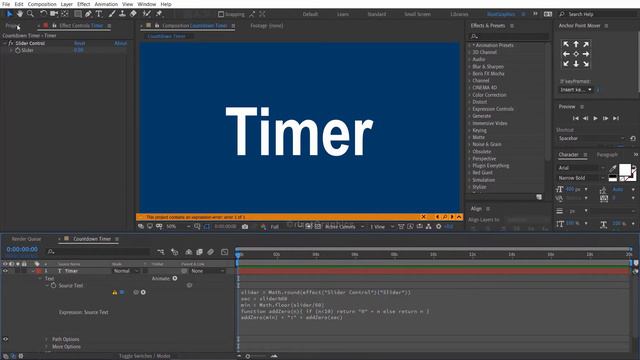Image resolution: width=640 pixels, height=360 pixels.
Task: Open composition mini-flowchart icon in timeline
Action: point(161,252)
